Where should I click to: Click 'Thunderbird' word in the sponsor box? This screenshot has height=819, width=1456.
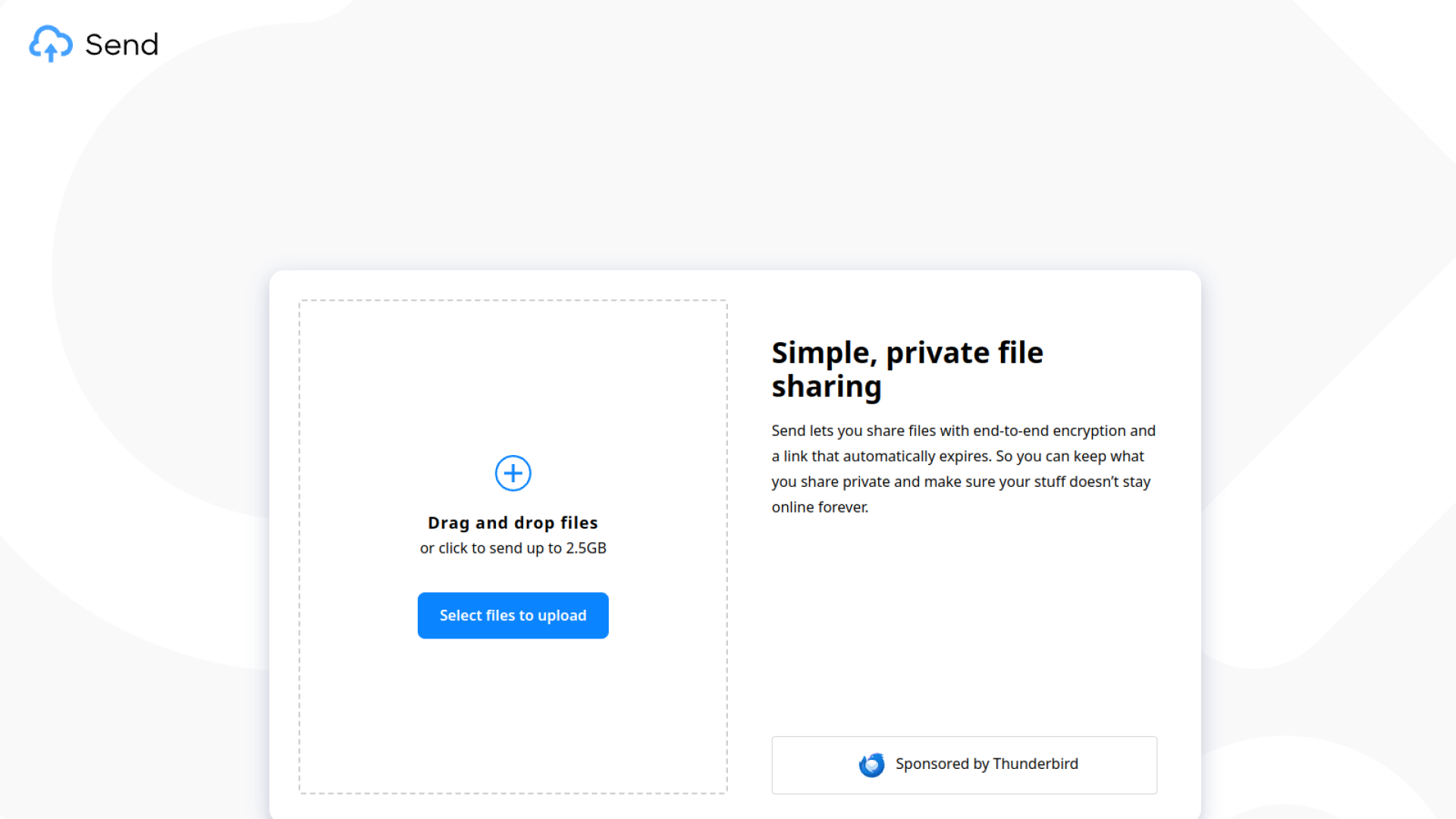click(1035, 764)
